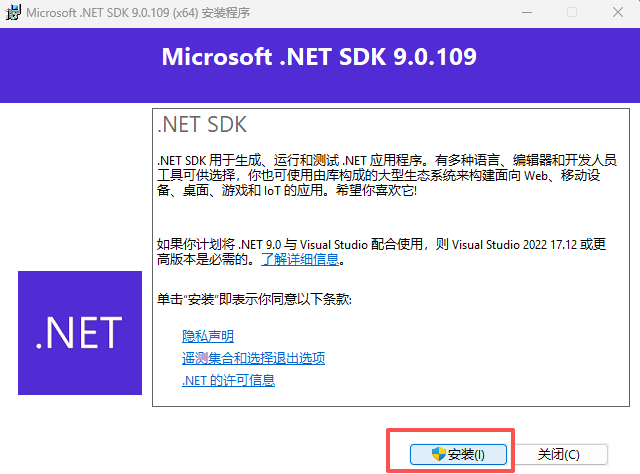The width and height of the screenshot is (640, 474).
Task: Focus the bordered information text panel
Action: point(391,257)
